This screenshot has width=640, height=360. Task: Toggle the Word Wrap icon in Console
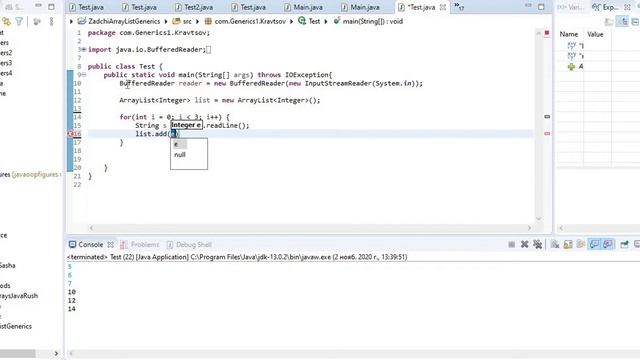coord(581,244)
